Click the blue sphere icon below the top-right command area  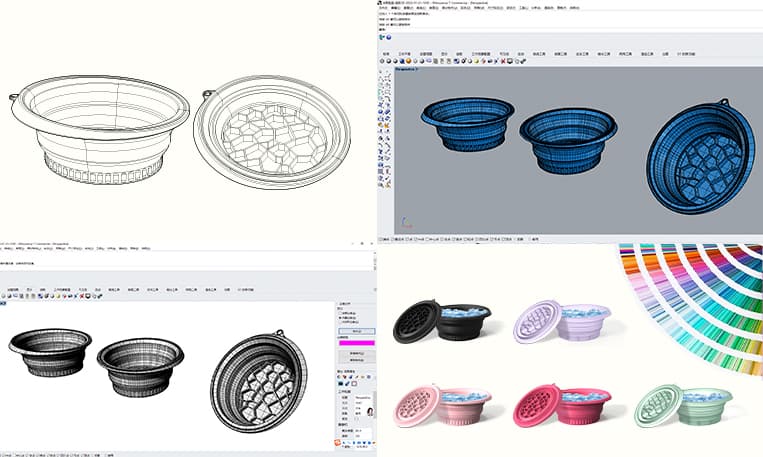388,37
